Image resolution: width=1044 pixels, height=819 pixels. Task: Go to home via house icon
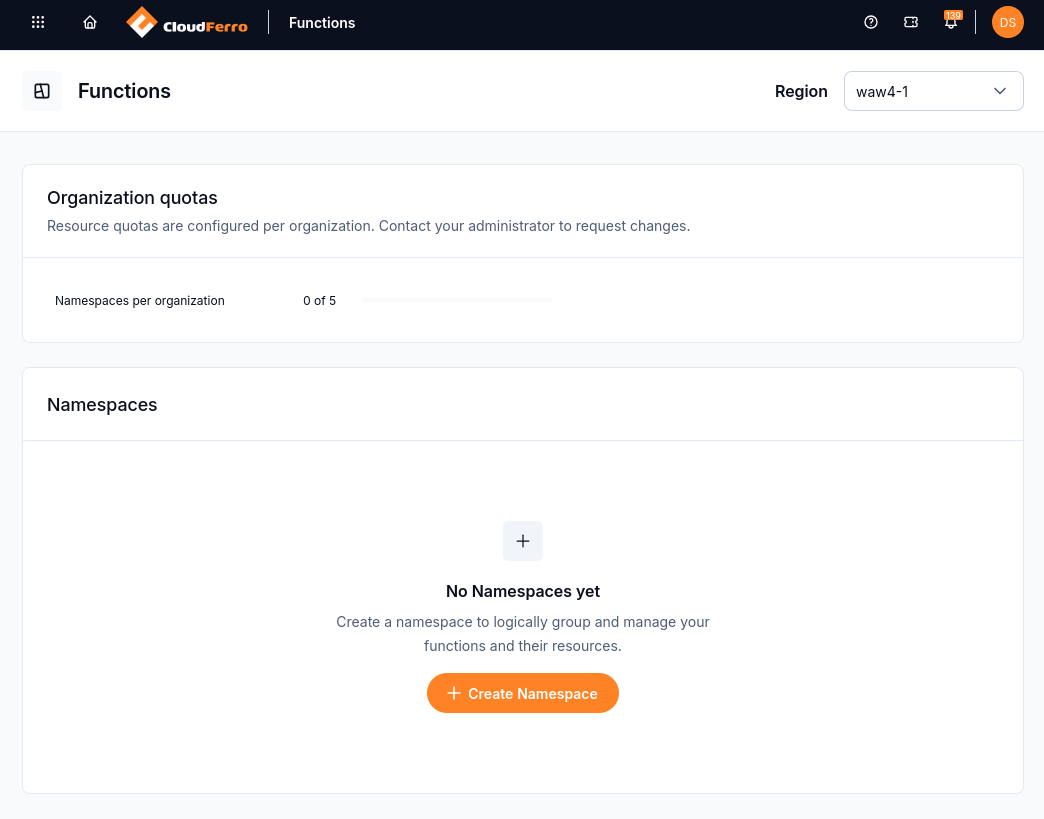point(90,23)
